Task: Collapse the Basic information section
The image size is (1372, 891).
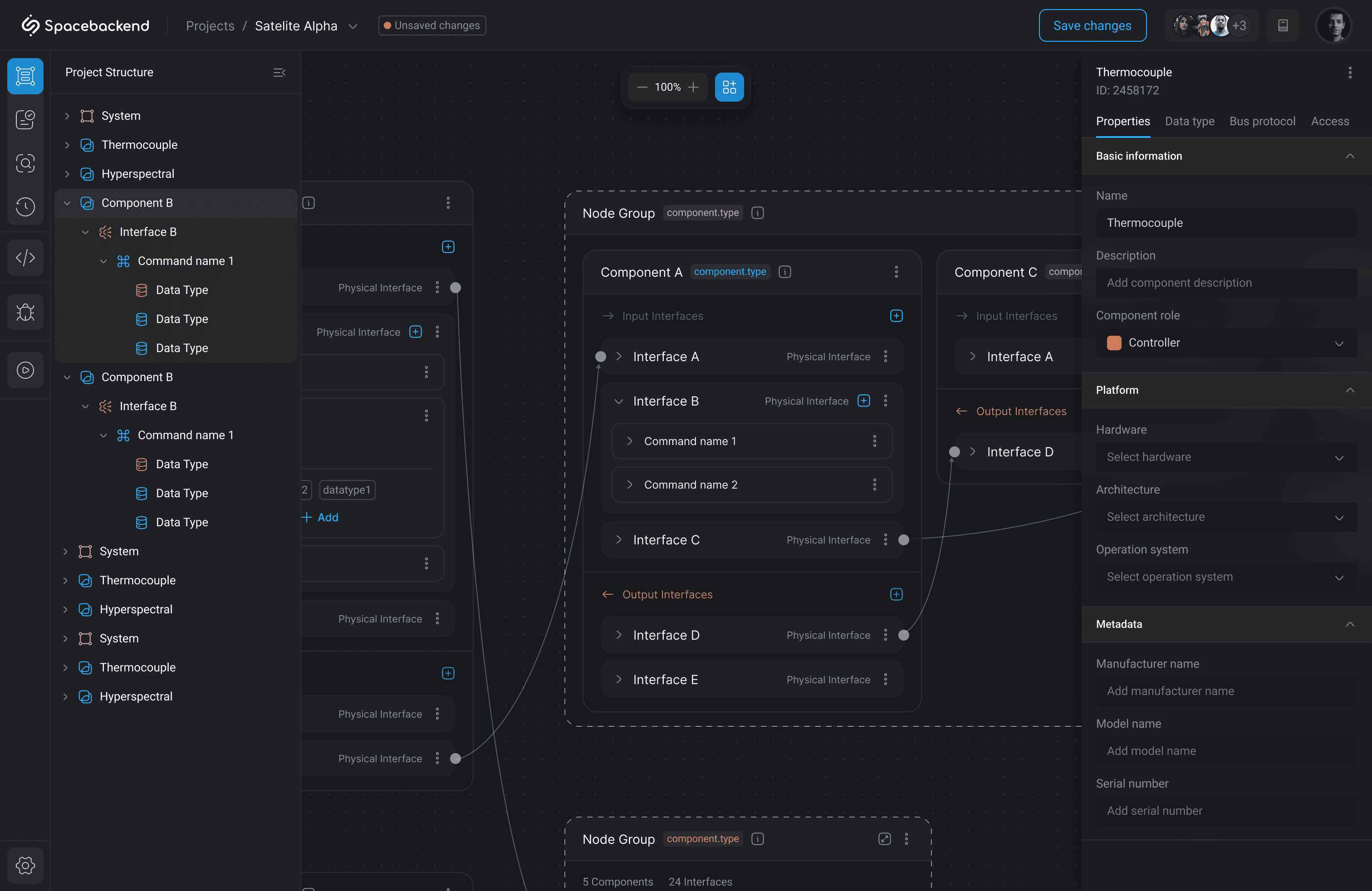Action: click(1349, 156)
